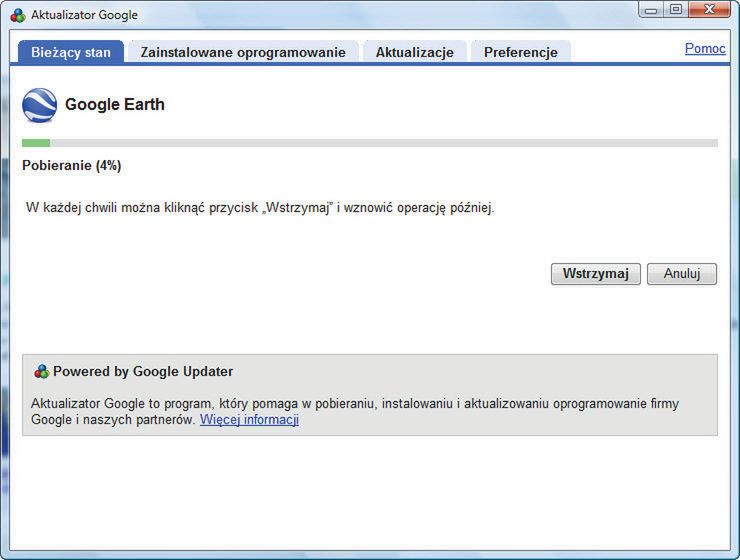The height and width of the screenshot is (560, 740).
Task: Click the Powered by Google Updater heading
Action: (143, 372)
